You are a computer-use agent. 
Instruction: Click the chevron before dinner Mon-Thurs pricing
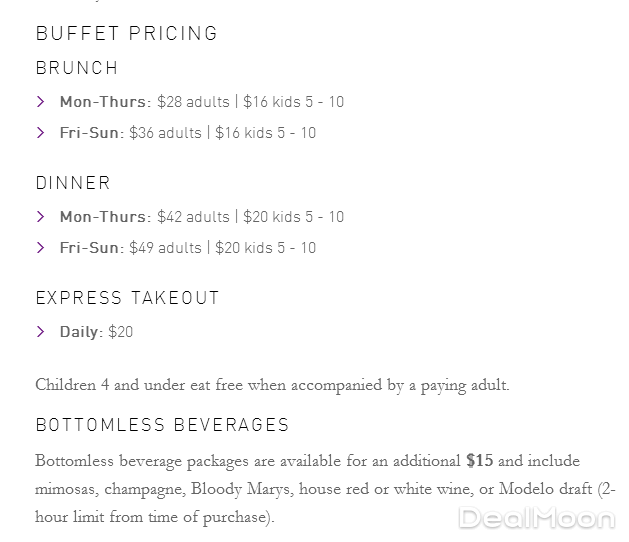point(41,216)
